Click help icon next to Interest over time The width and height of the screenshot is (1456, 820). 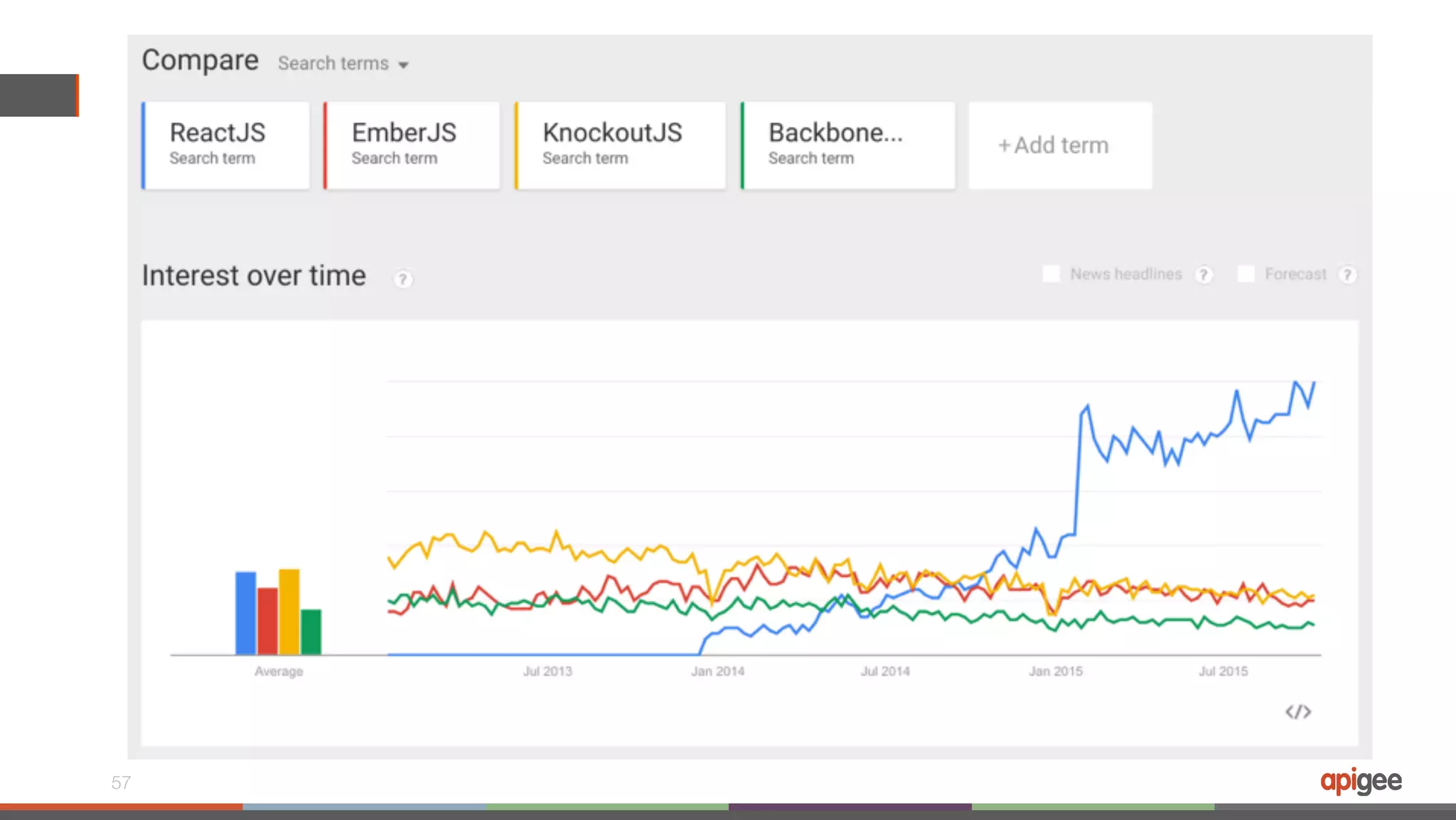tap(402, 279)
